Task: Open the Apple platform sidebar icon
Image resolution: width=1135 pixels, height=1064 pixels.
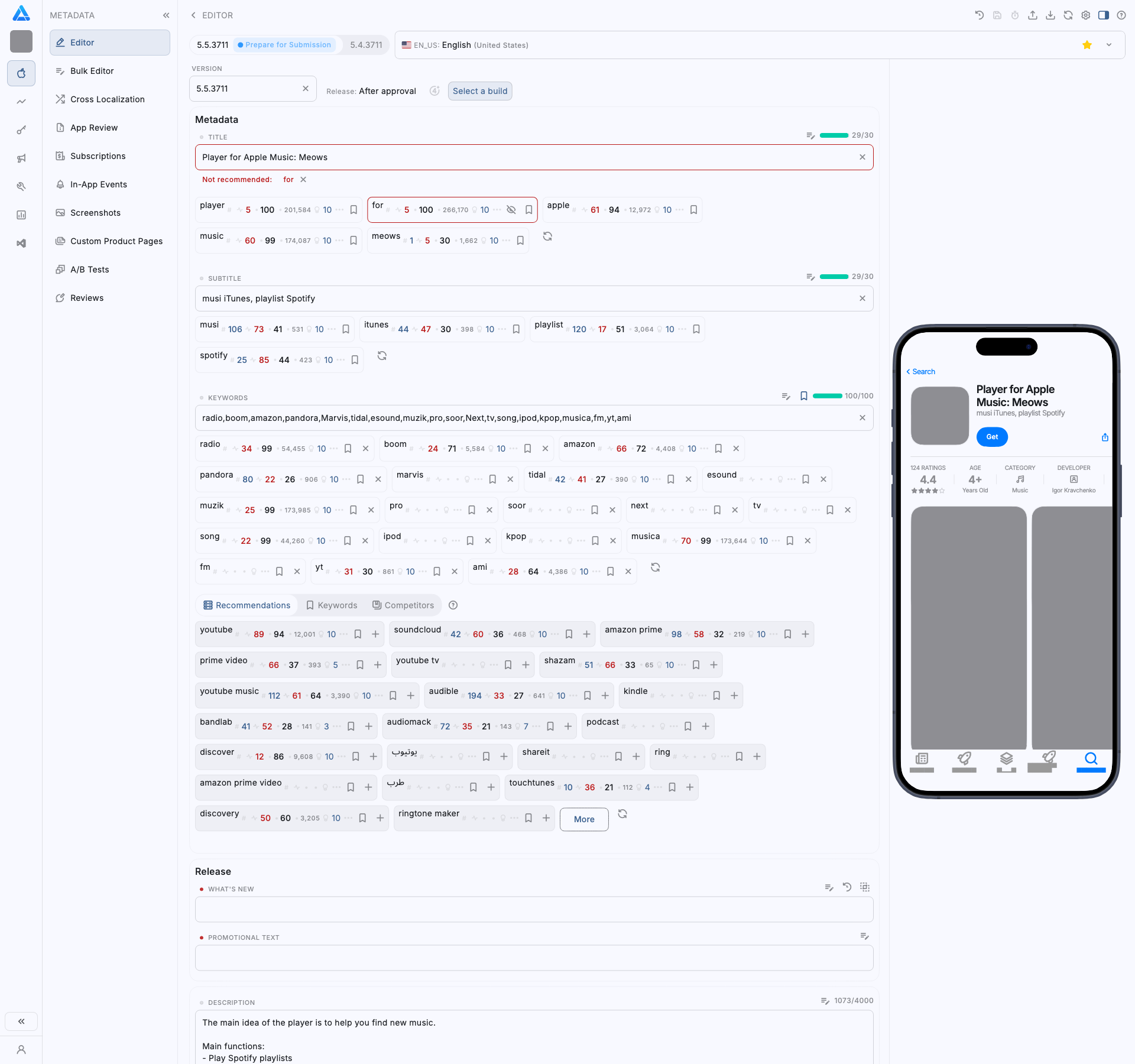Action: coord(21,73)
